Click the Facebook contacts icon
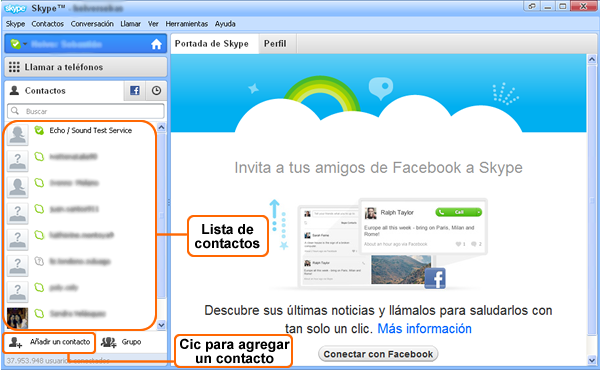This screenshot has width=600, height=370. [x=135, y=91]
